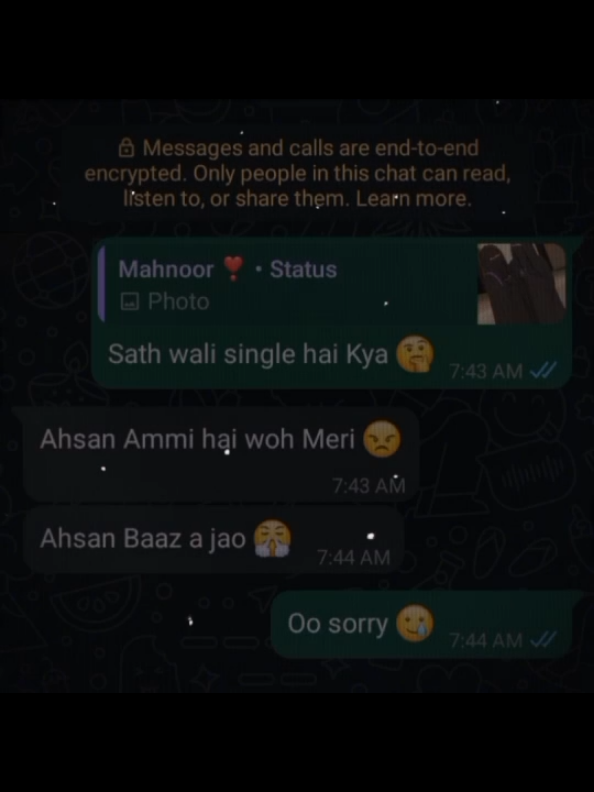Open Mahnoor's status photo thumbnail
Viewport: 594px width, 792px height.
click(x=522, y=283)
